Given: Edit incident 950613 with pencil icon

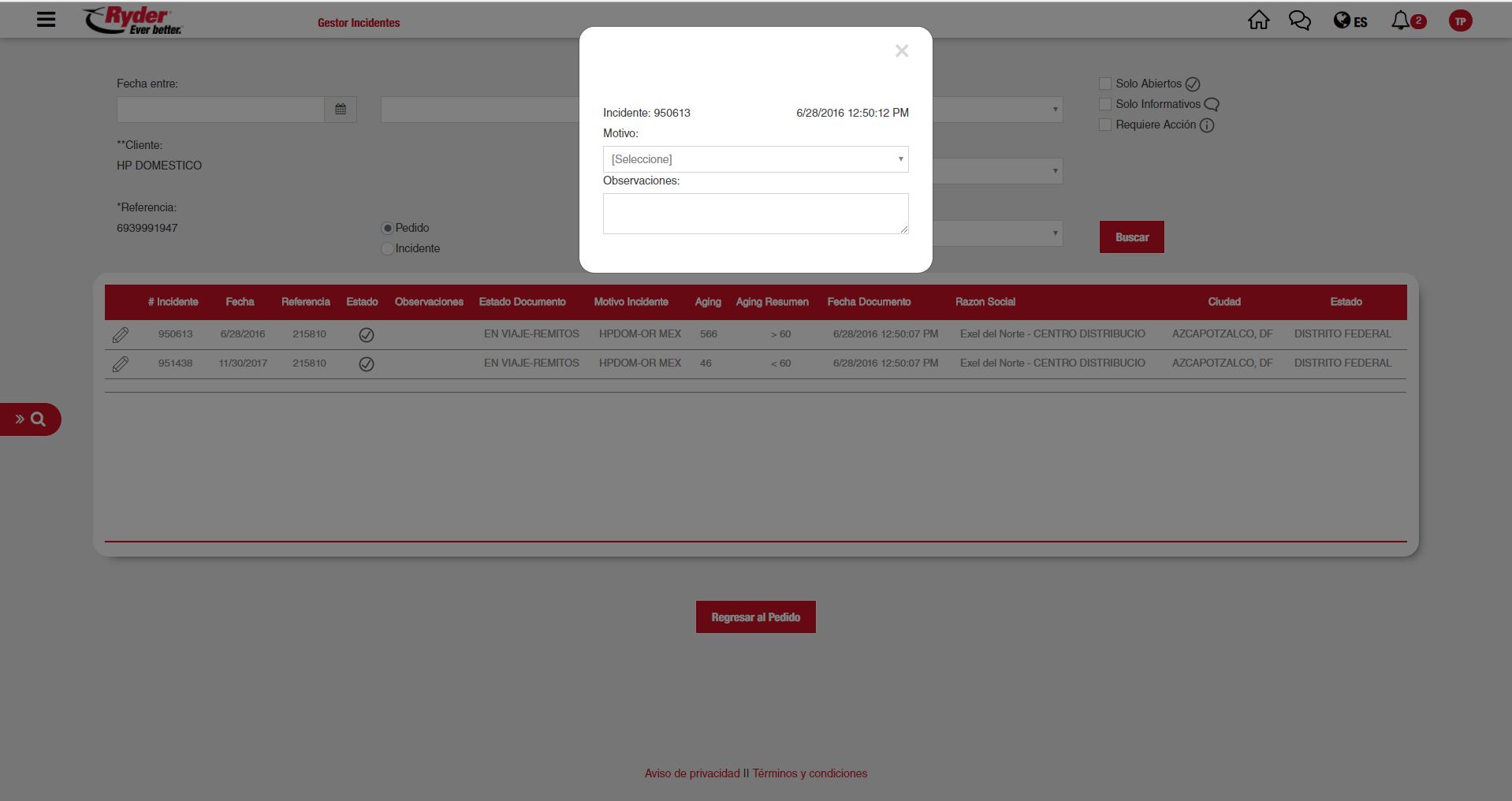Looking at the screenshot, I should [121, 335].
